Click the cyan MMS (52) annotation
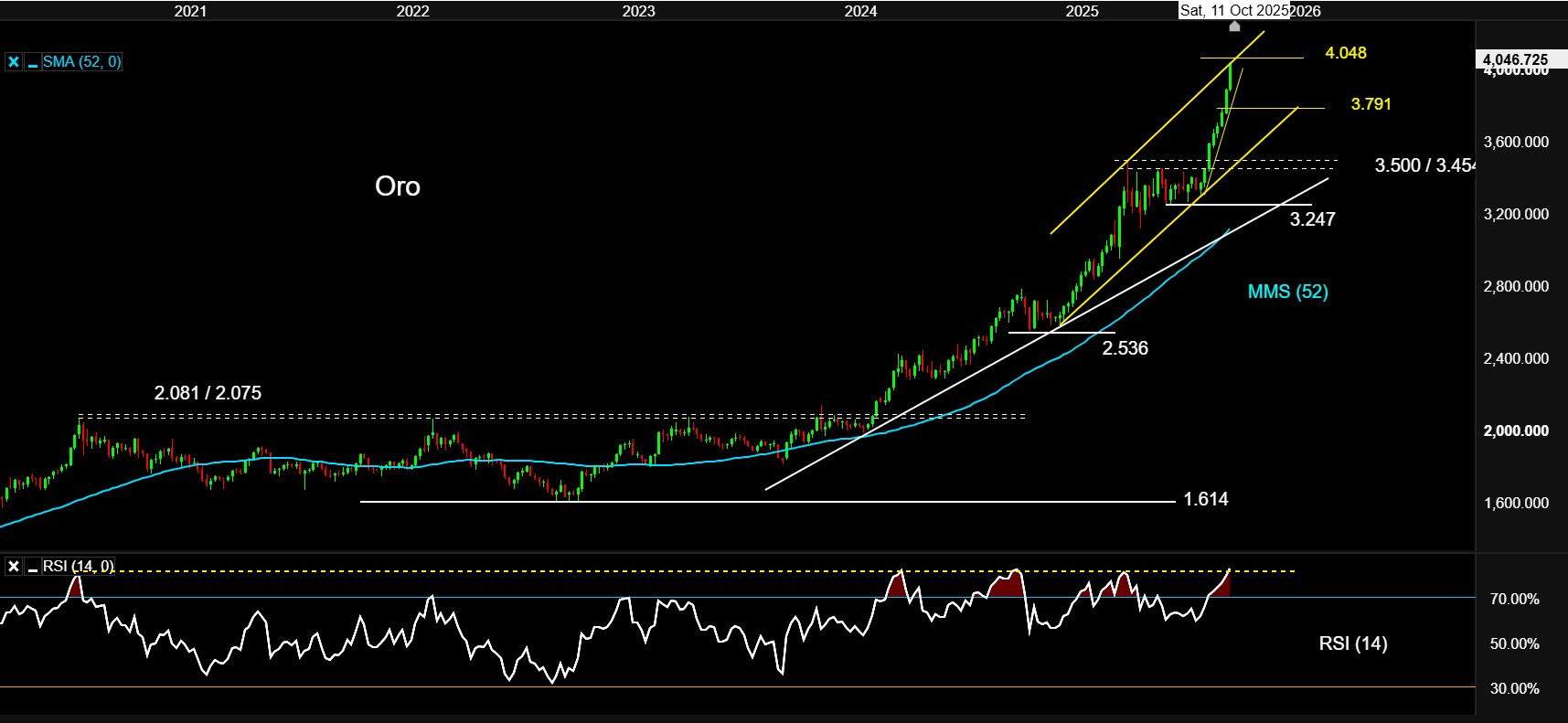 tap(1287, 292)
